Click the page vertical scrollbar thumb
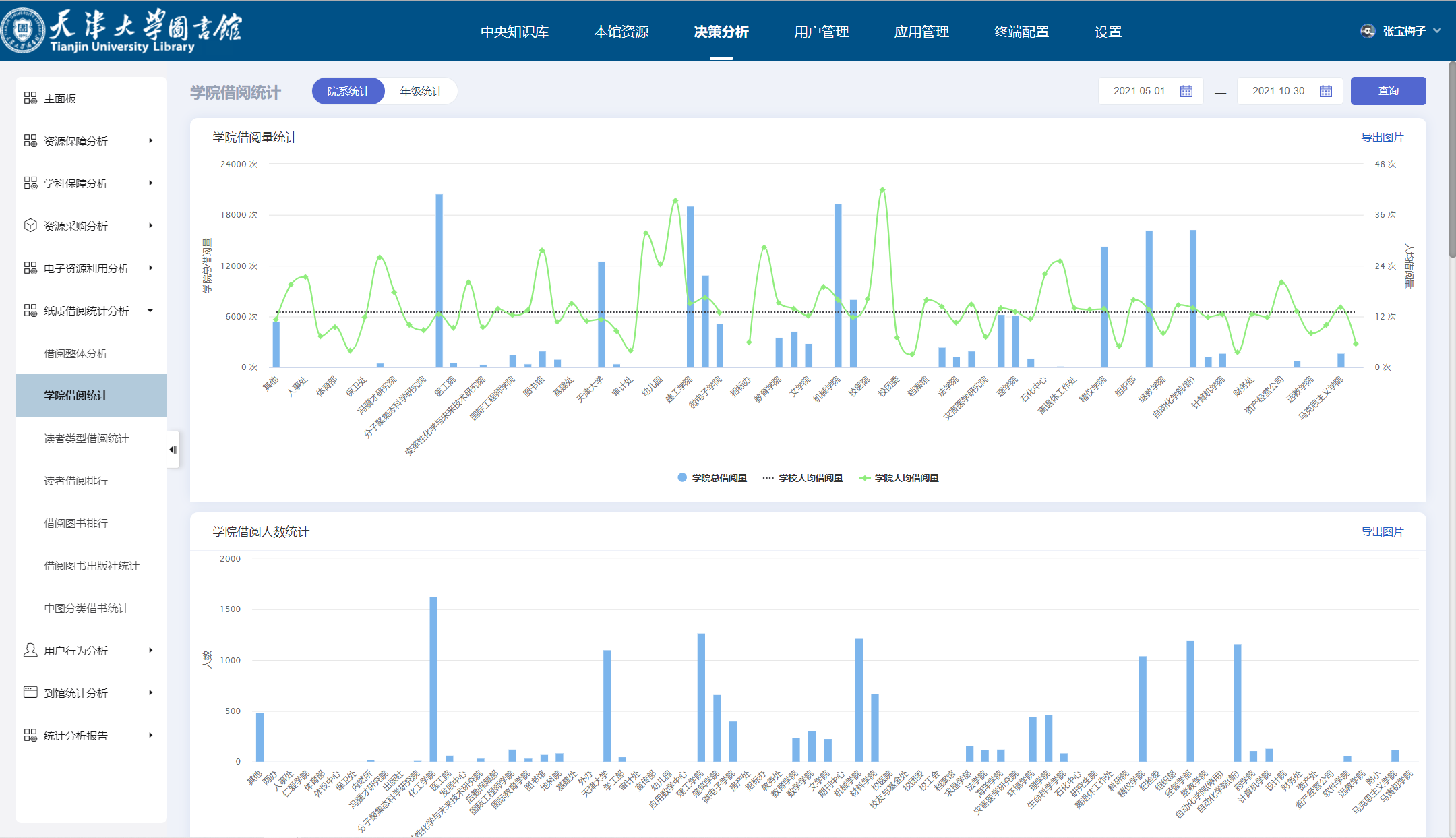This screenshot has height=838, width=1456. click(1452, 158)
